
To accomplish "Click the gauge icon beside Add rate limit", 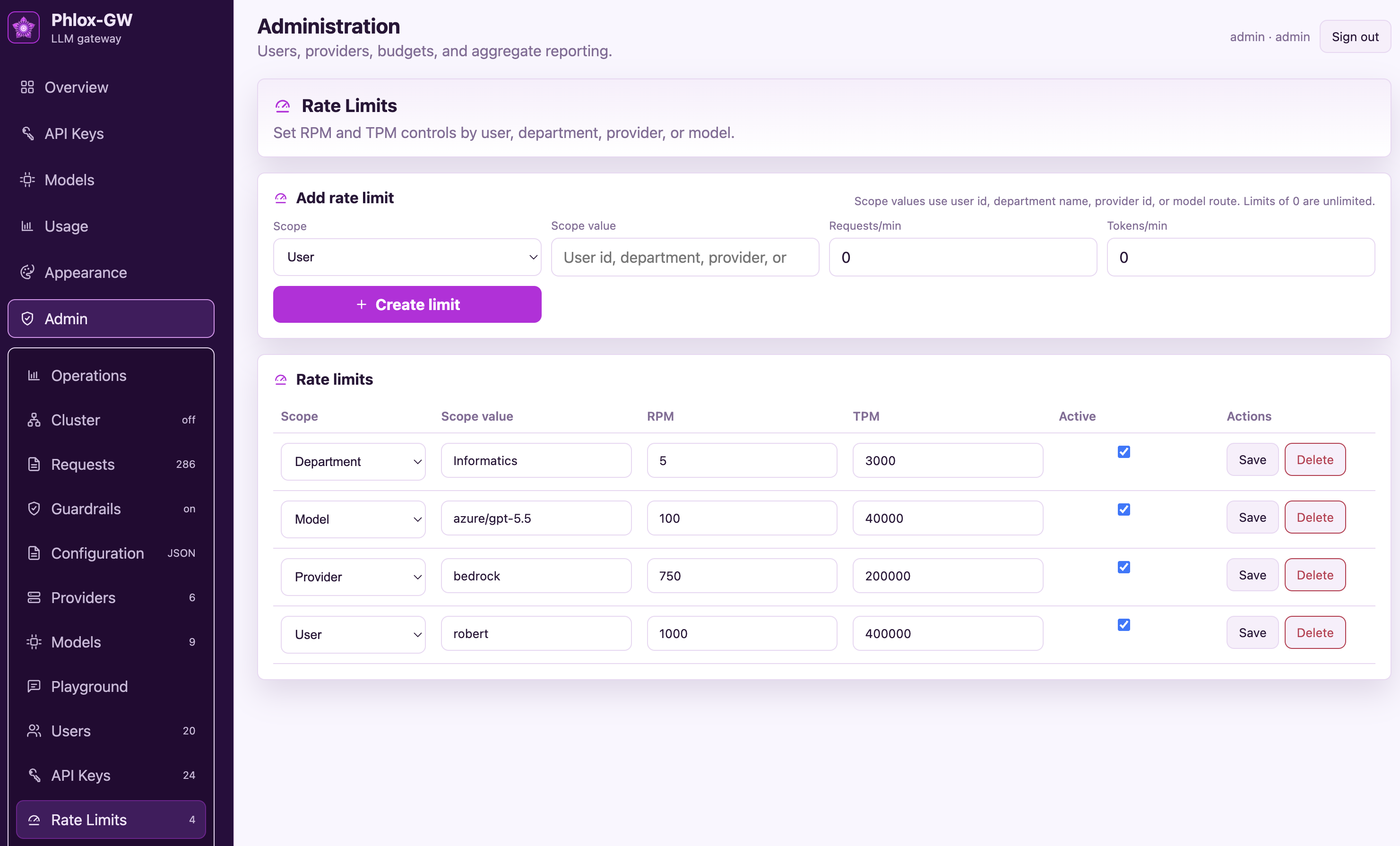I will pyautogui.click(x=281, y=198).
